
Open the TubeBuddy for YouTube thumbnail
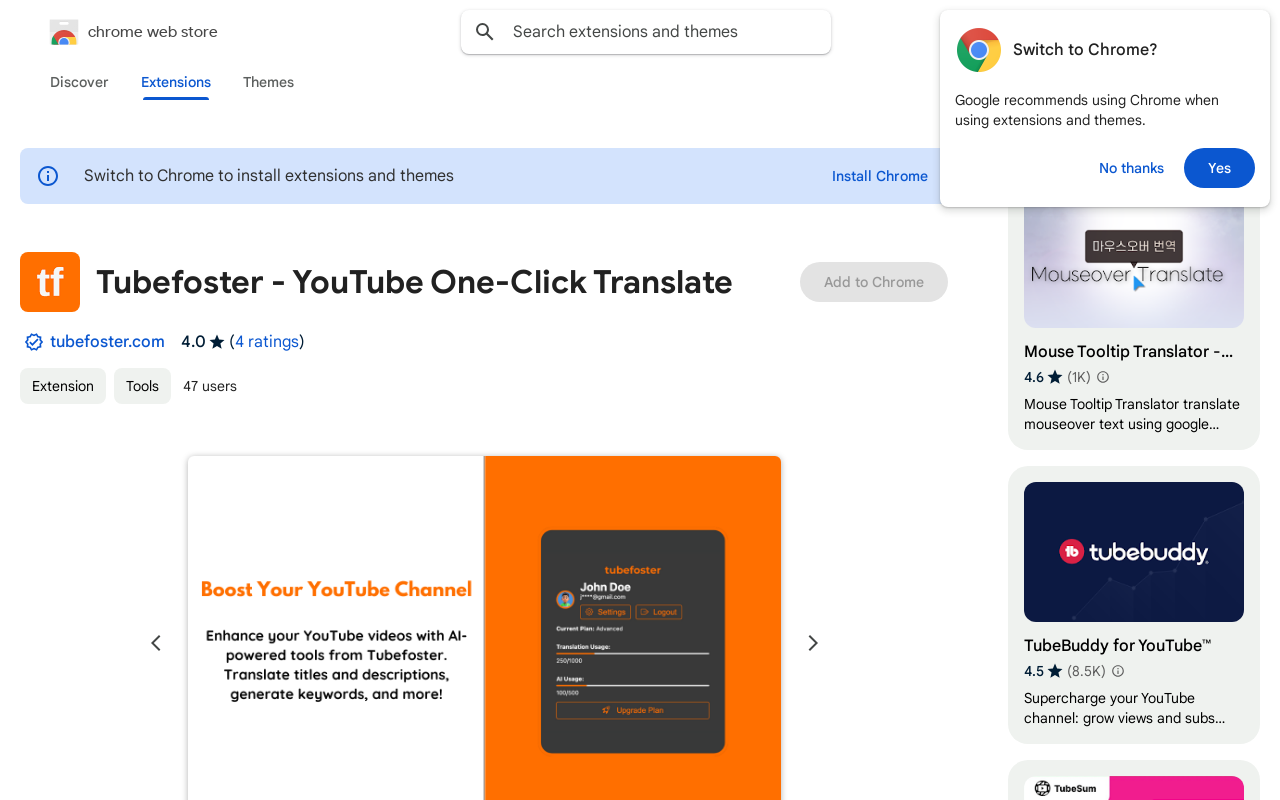coord(1134,552)
